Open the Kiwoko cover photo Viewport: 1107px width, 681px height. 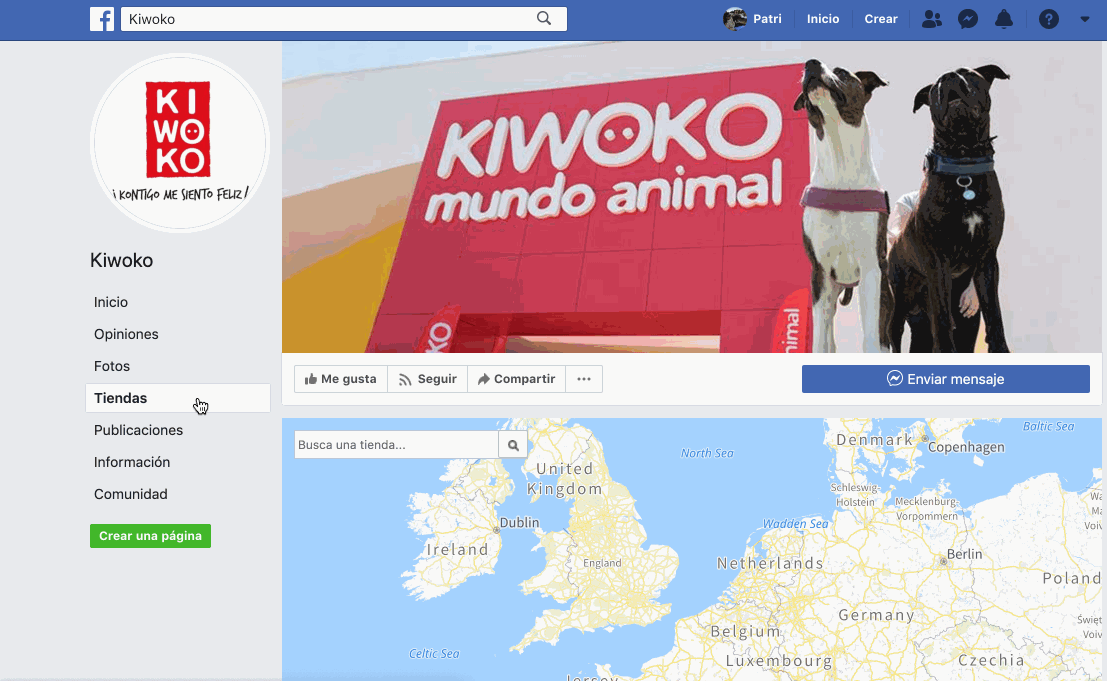click(692, 197)
